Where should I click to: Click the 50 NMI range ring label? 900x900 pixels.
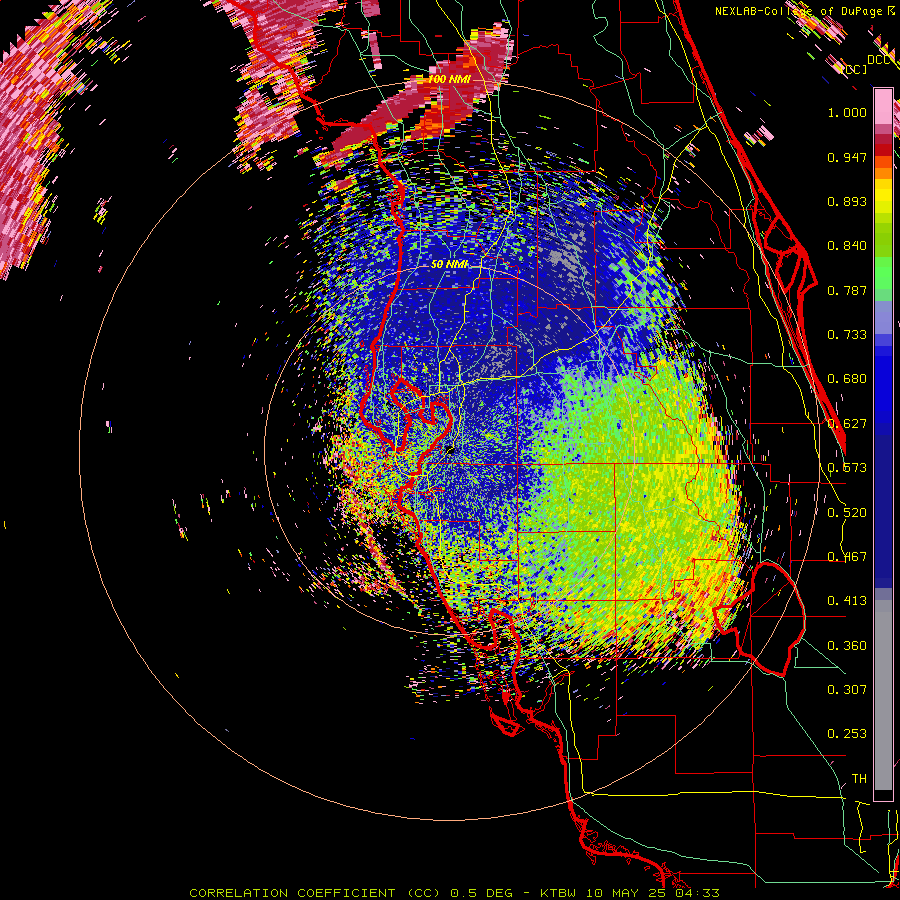tap(449, 265)
